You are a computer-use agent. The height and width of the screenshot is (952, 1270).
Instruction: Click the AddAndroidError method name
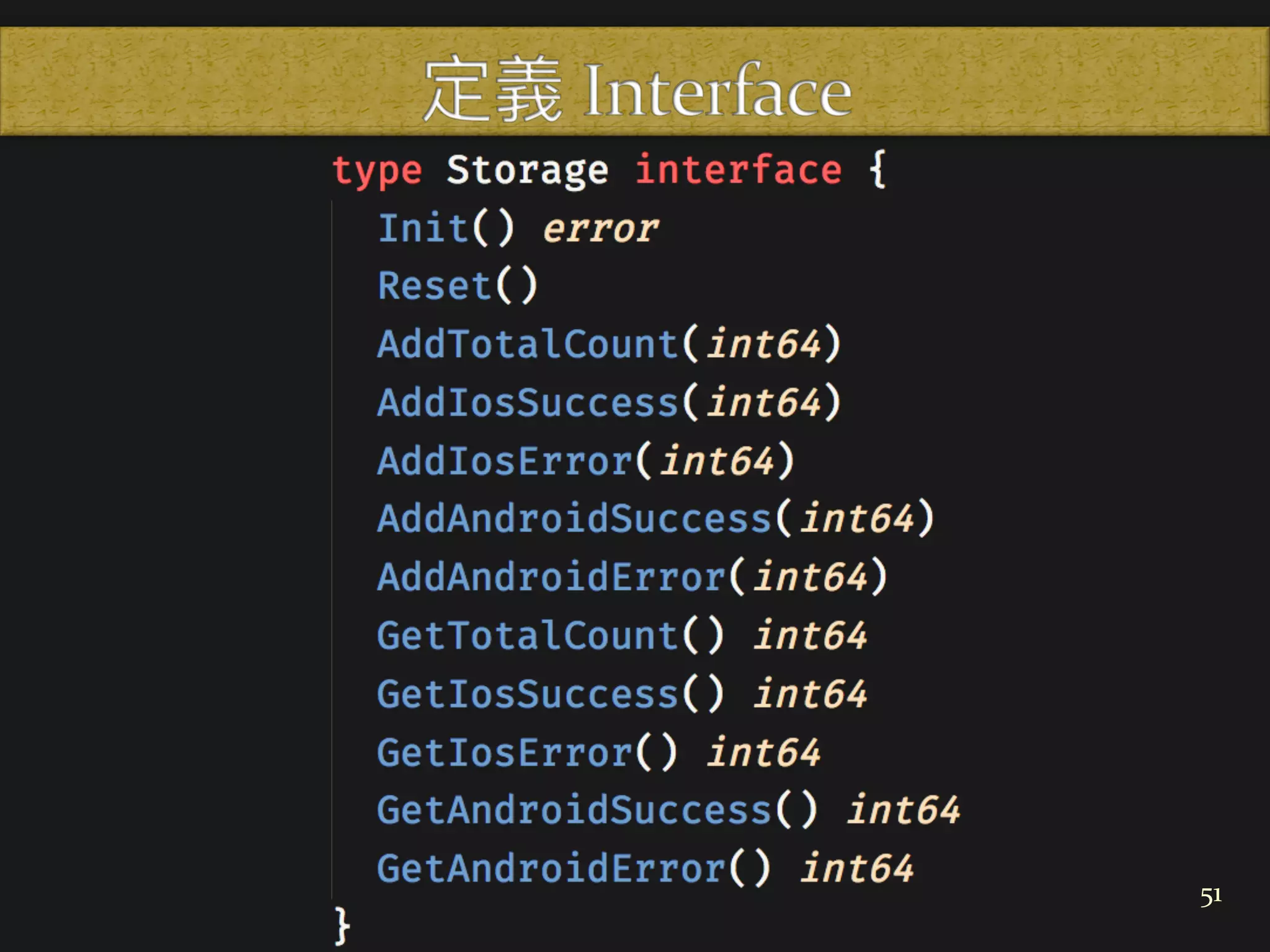[x=551, y=577]
